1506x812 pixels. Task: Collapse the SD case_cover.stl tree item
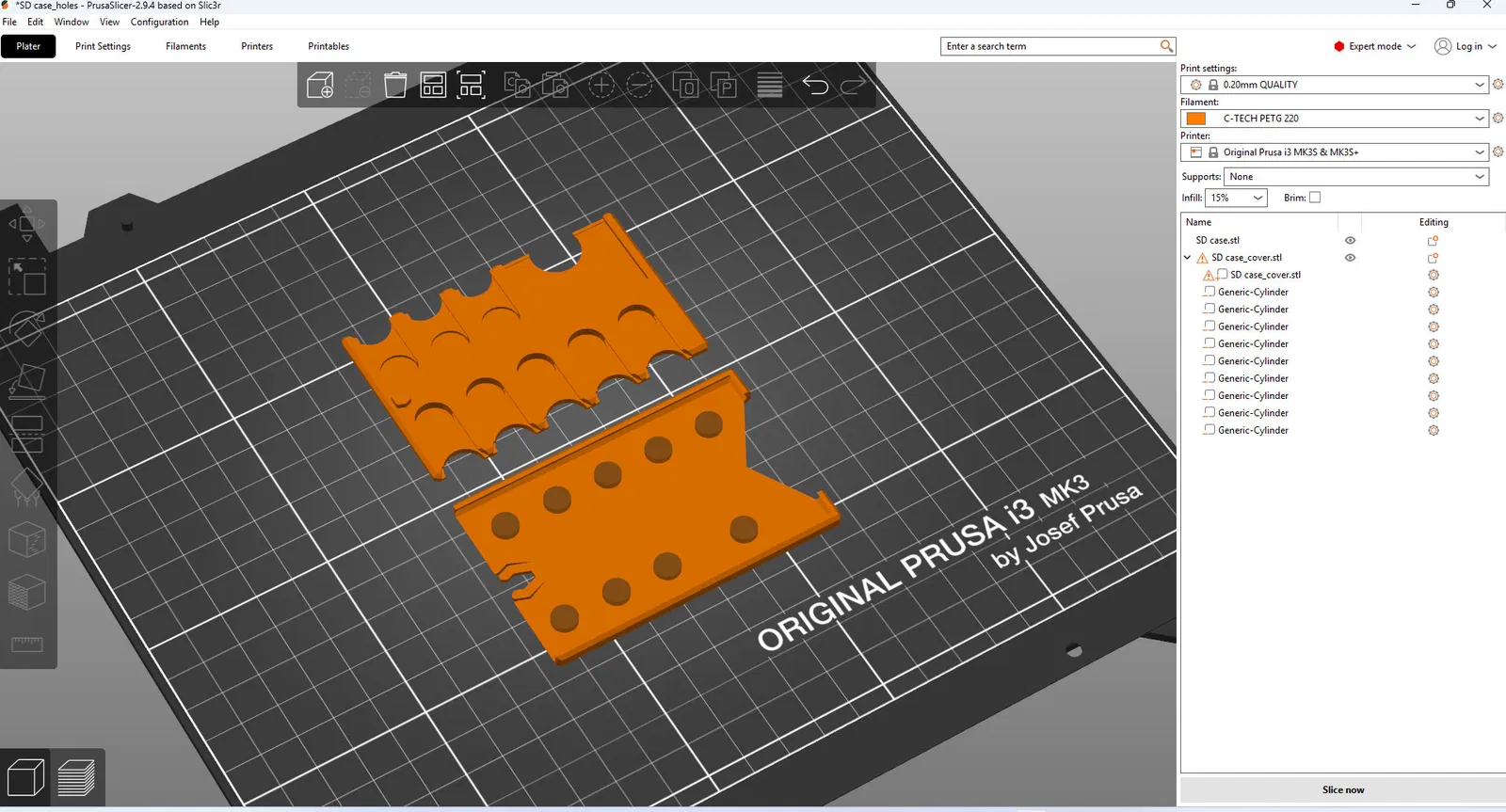click(1188, 258)
